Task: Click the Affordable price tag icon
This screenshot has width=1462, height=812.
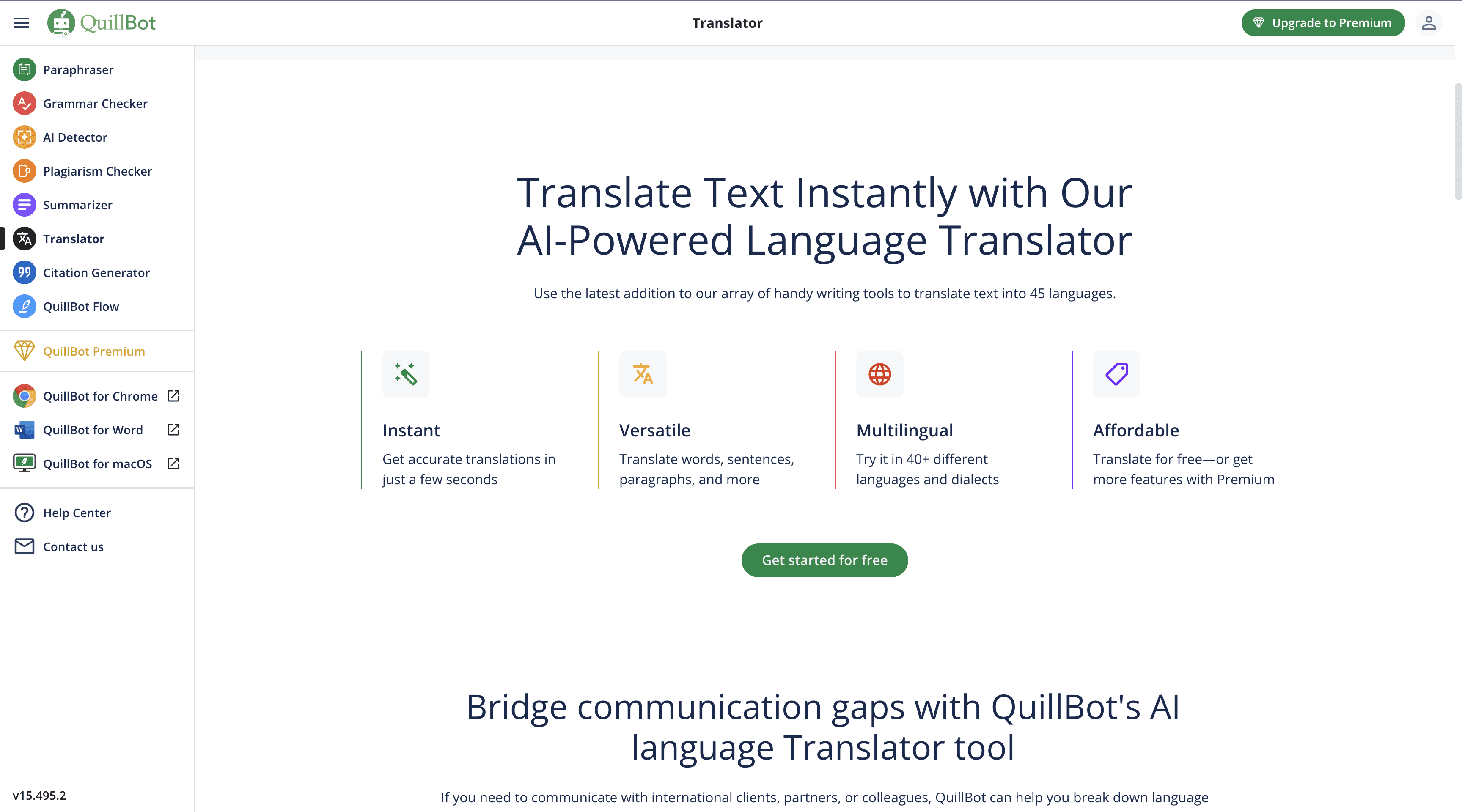Action: (1116, 374)
